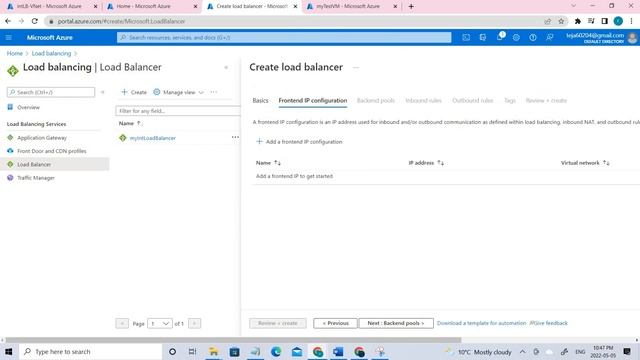Switch to Outbound rules tab
This screenshot has width=640, height=360.
pos(472,100)
